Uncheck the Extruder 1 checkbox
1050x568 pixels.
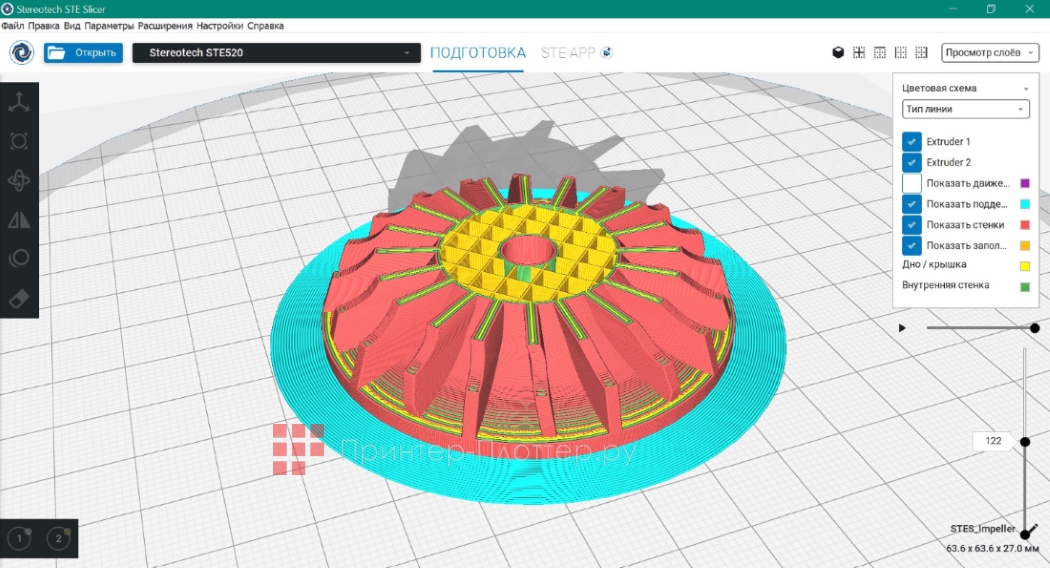[911, 142]
